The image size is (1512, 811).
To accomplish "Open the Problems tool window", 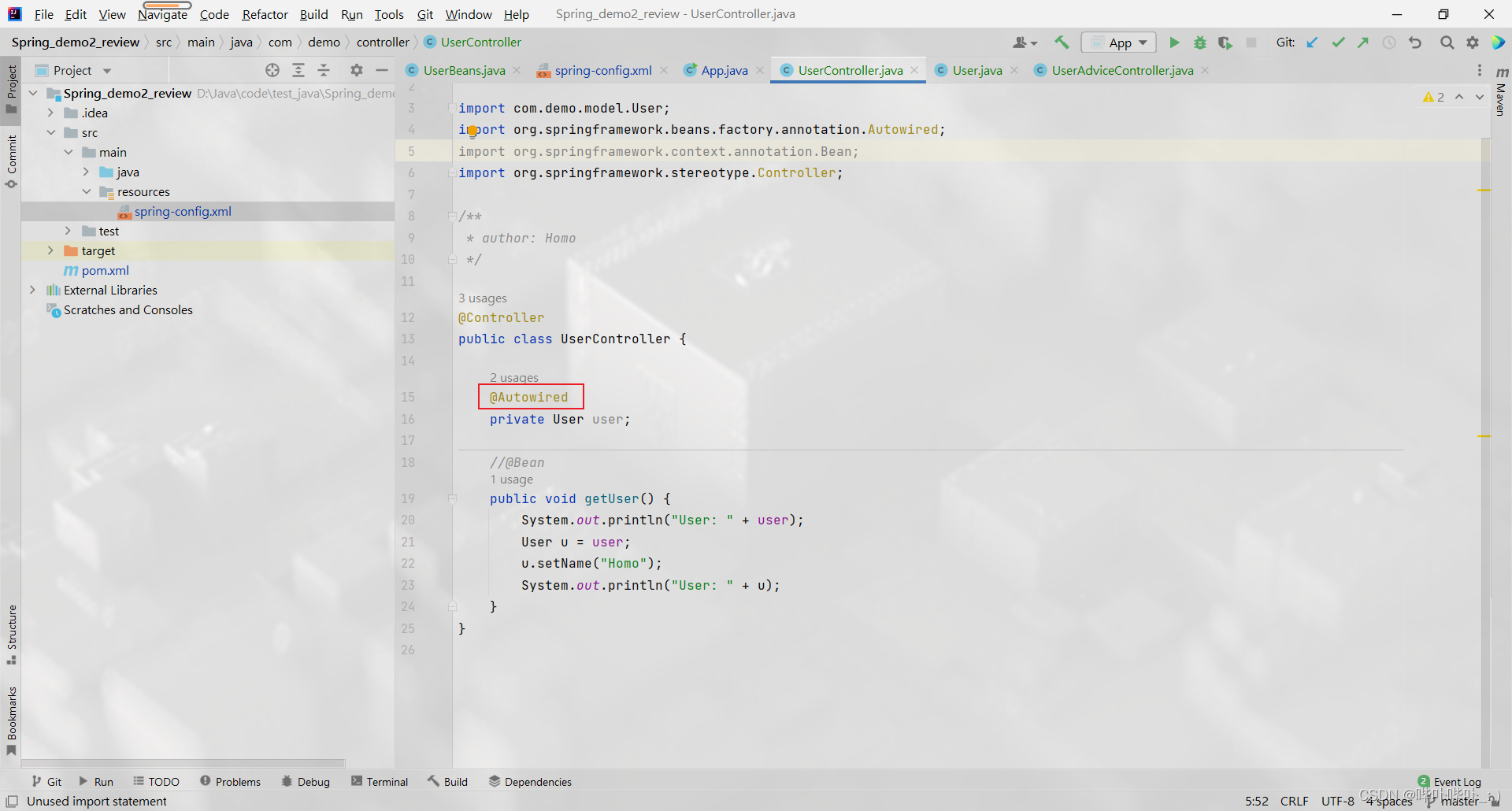I will click(x=230, y=781).
